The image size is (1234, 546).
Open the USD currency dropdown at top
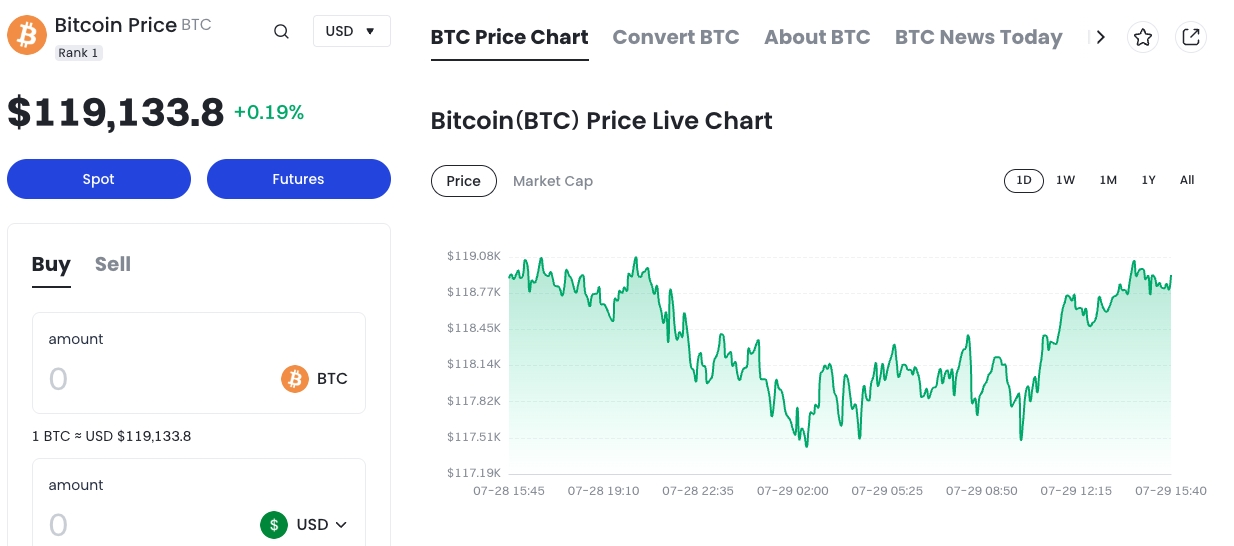(351, 31)
